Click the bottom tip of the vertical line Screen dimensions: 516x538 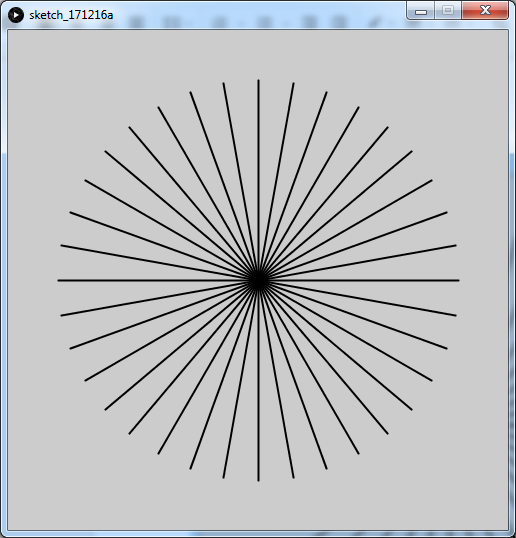(x=259, y=480)
